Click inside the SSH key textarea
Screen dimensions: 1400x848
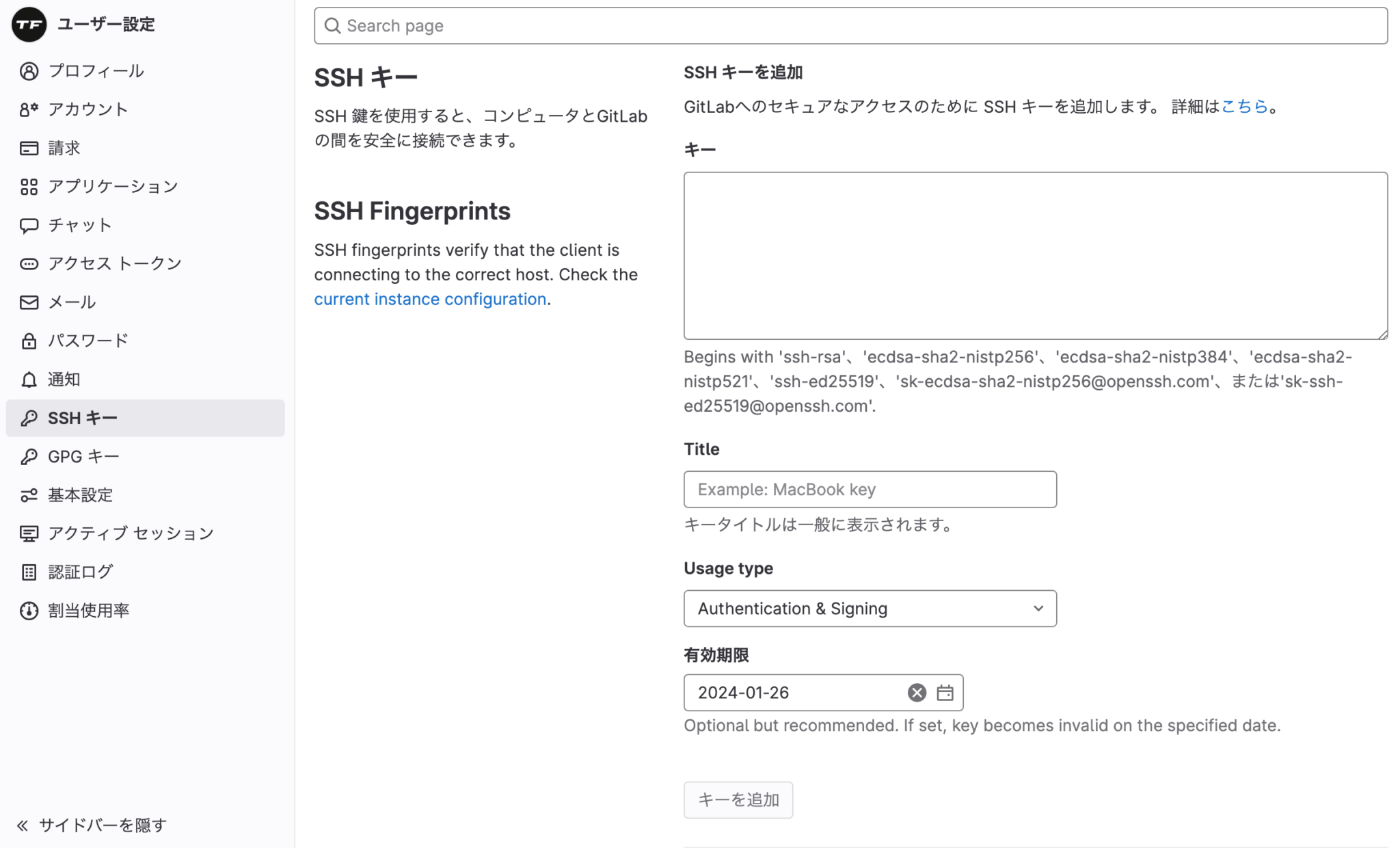pyautogui.click(x=1034, y=256)
